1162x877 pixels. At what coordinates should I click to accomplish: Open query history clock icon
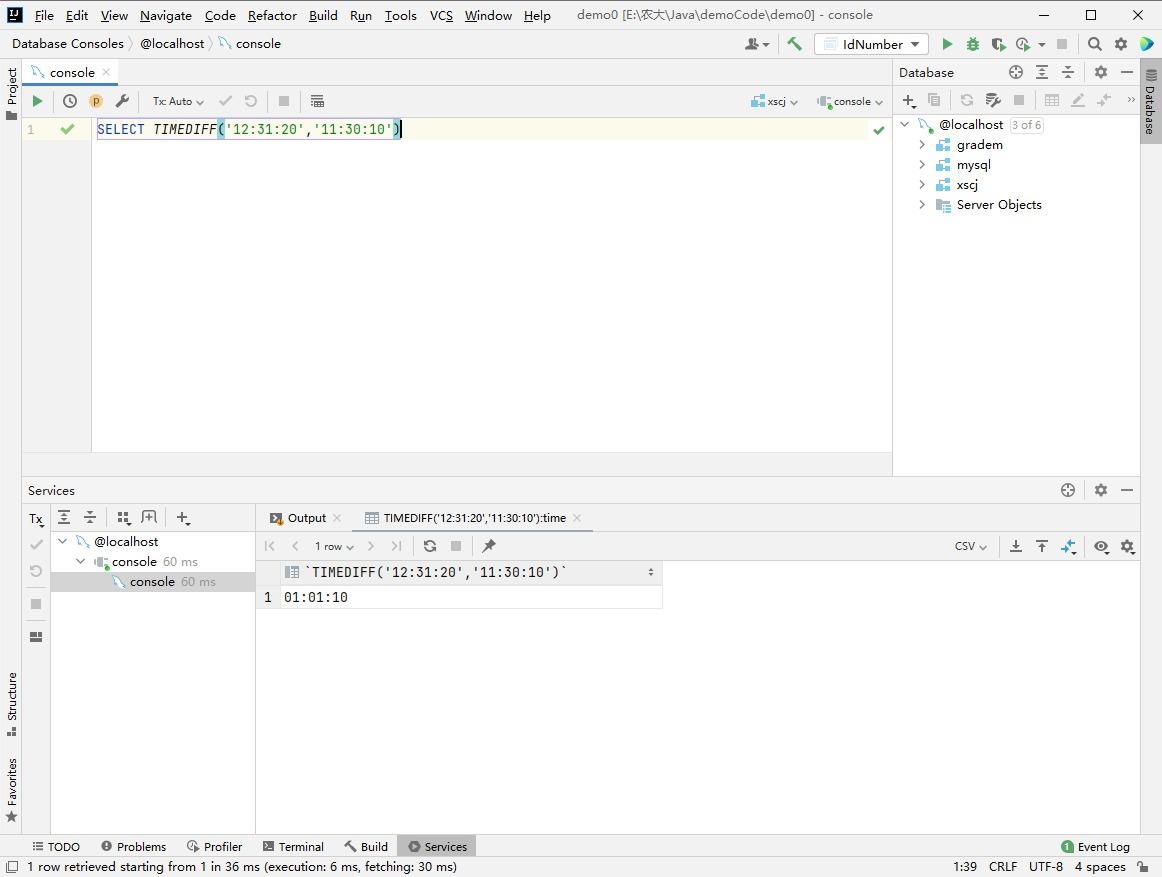coord(70,101)
